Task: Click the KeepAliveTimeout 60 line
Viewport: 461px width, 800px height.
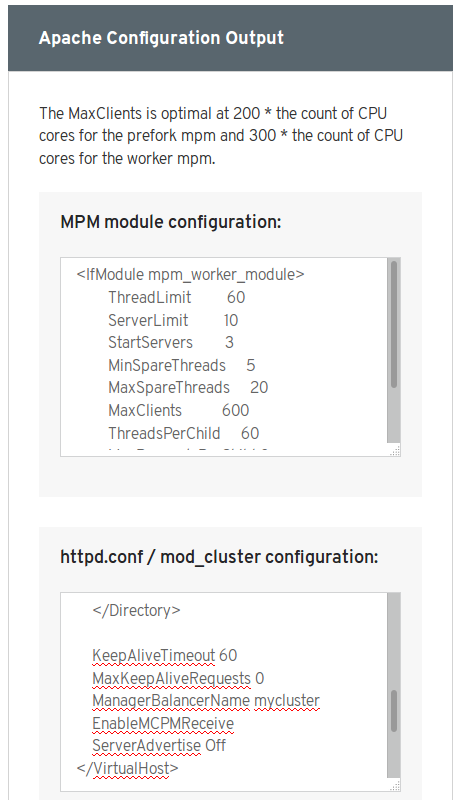Action: click(165, 656)
